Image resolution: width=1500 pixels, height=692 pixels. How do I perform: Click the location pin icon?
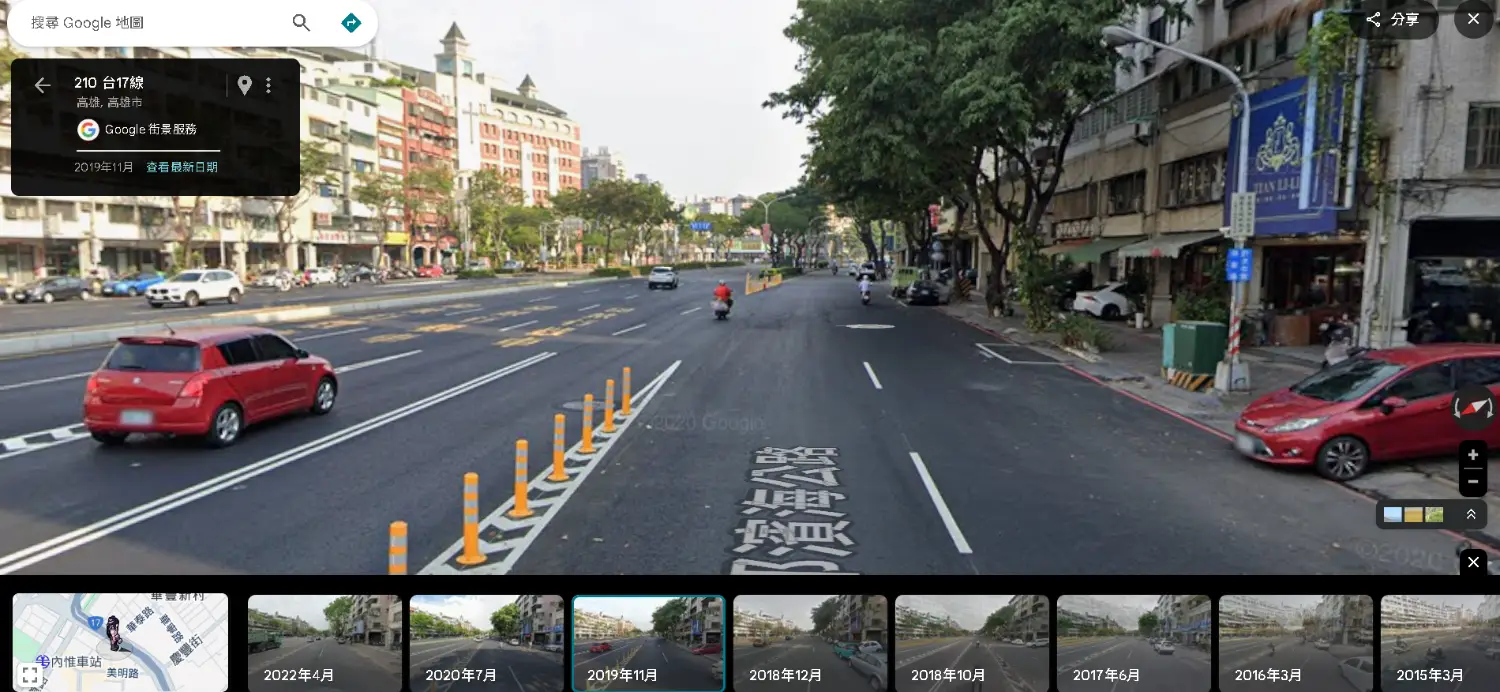(x=244, y=86)
